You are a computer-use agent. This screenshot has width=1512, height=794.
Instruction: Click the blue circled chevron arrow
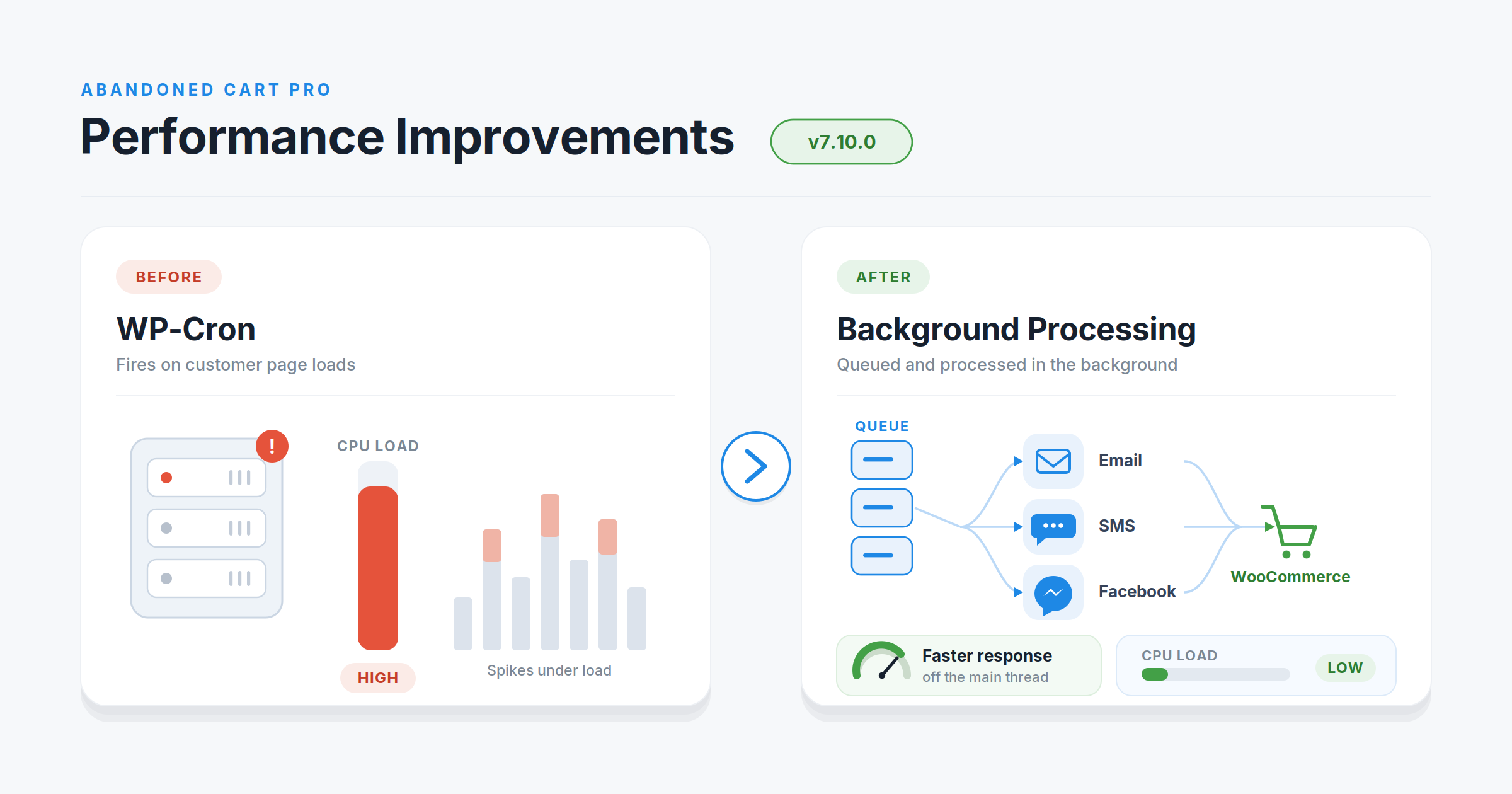756,466
